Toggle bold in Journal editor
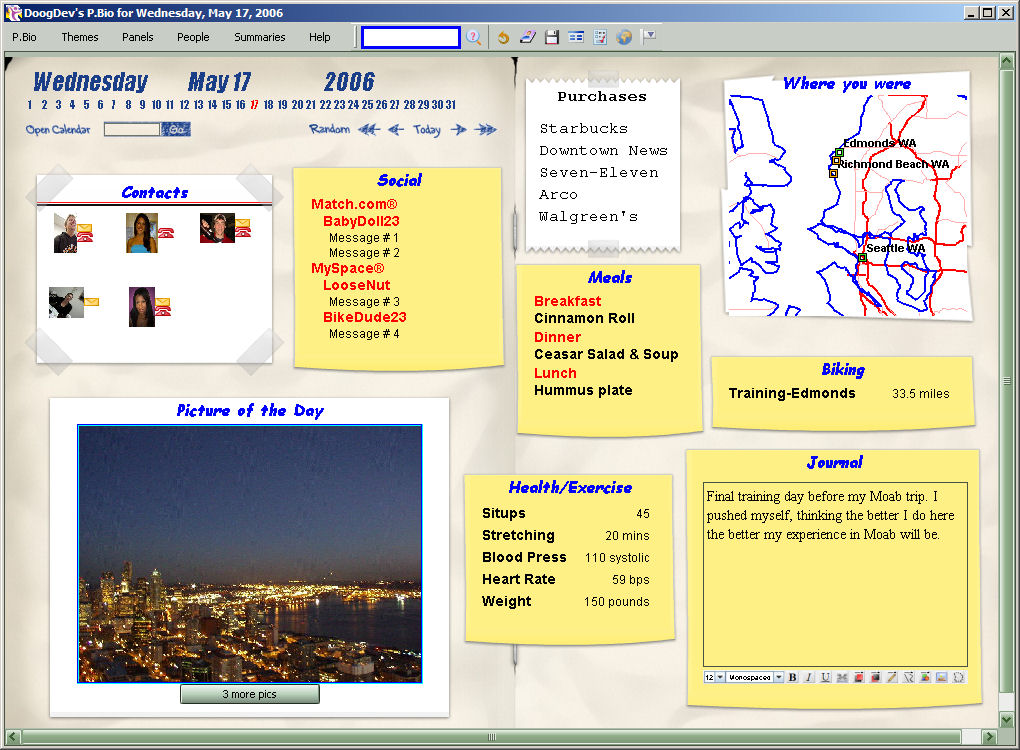This screenshot has width=1020, height=750. [x=792, y=677]
